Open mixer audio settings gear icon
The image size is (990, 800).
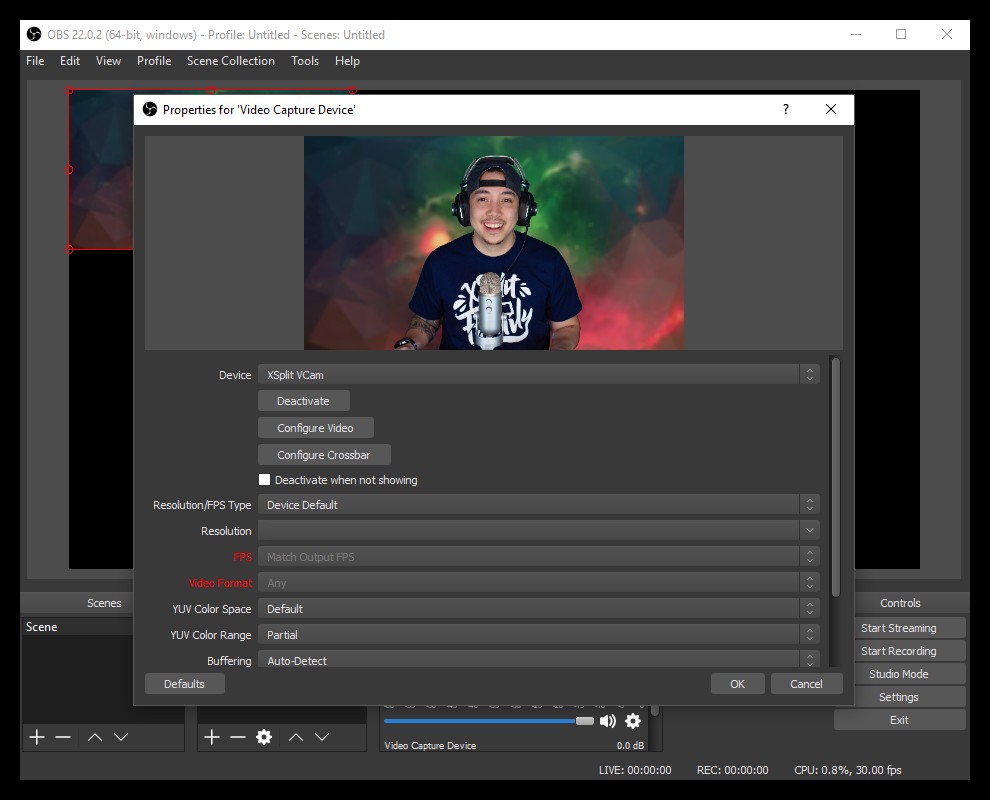[633, 721]
